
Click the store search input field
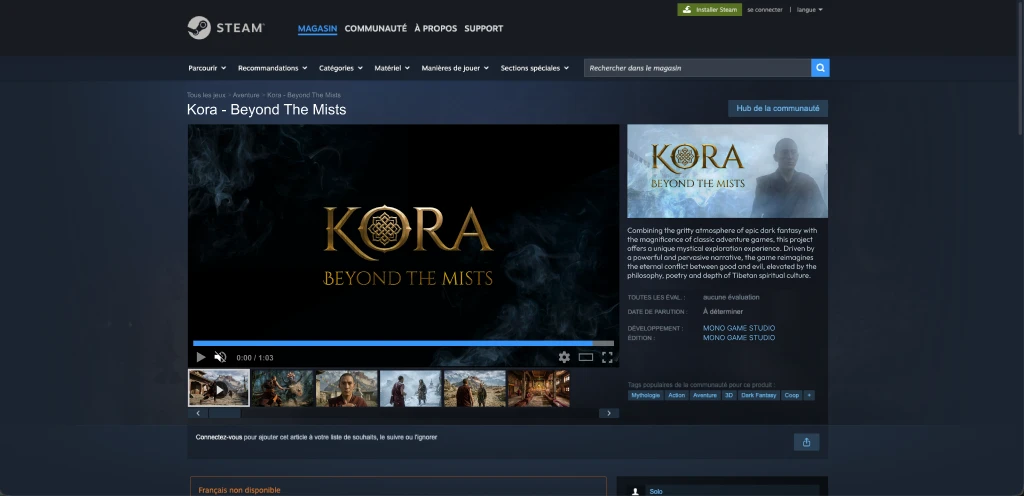pos(697,68)
